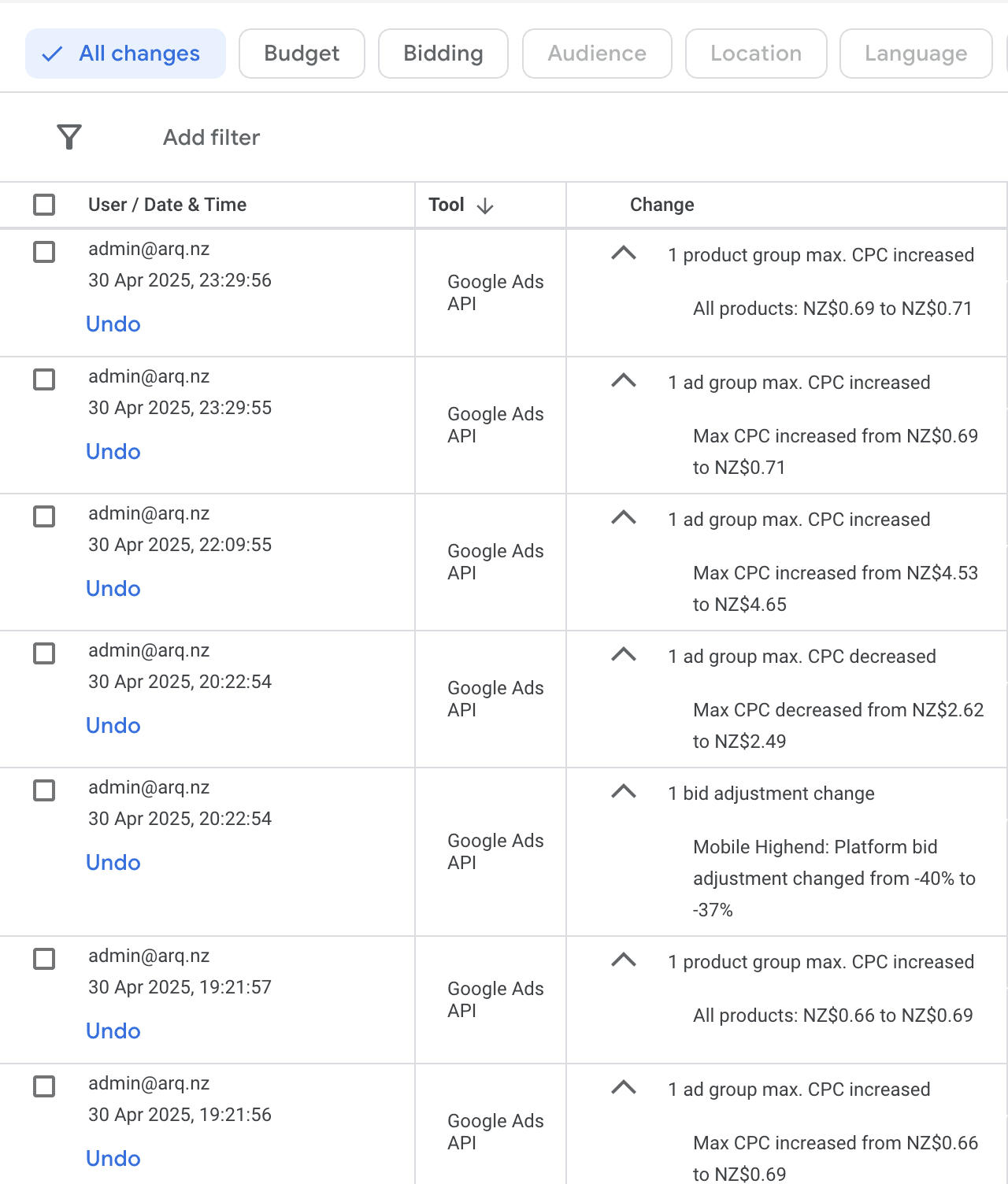Collapse the Mobile Highend bid adjustment change

click(624, 792)
